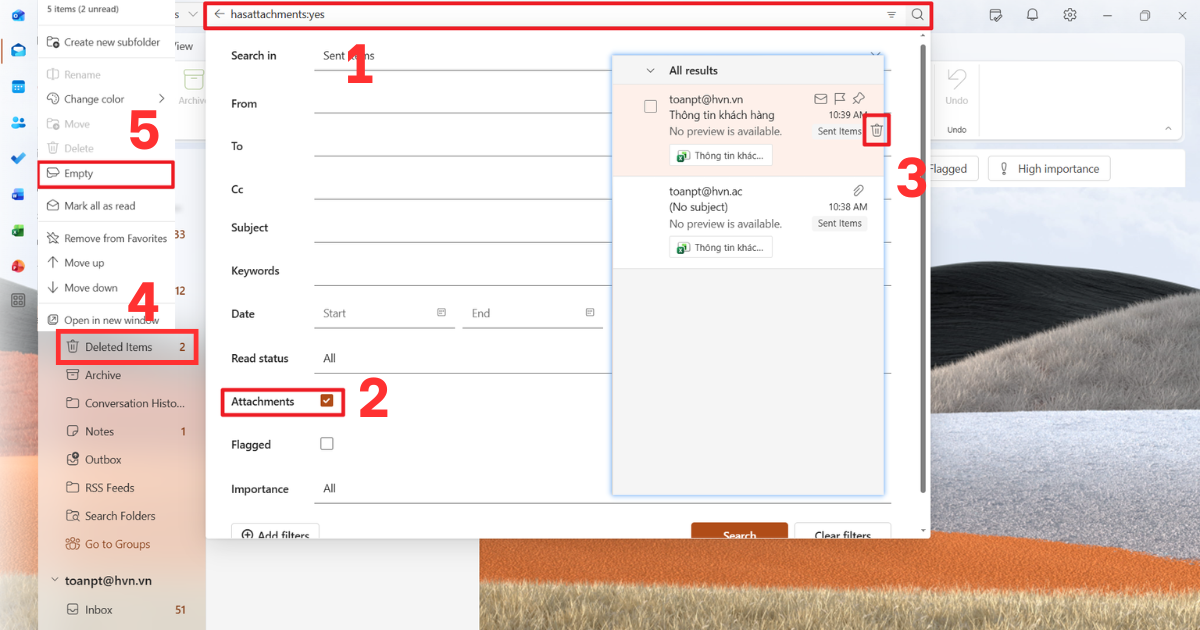Mark the first result read via envelope icon

coord(820,99)
